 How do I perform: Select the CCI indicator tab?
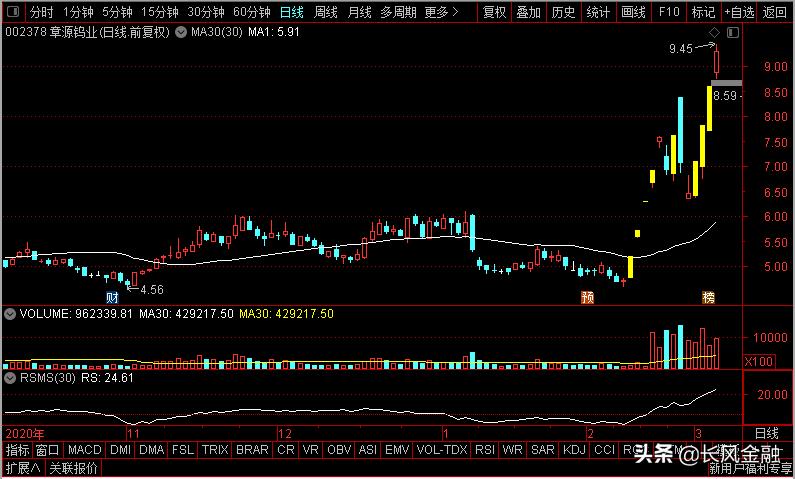pos(604,449)
